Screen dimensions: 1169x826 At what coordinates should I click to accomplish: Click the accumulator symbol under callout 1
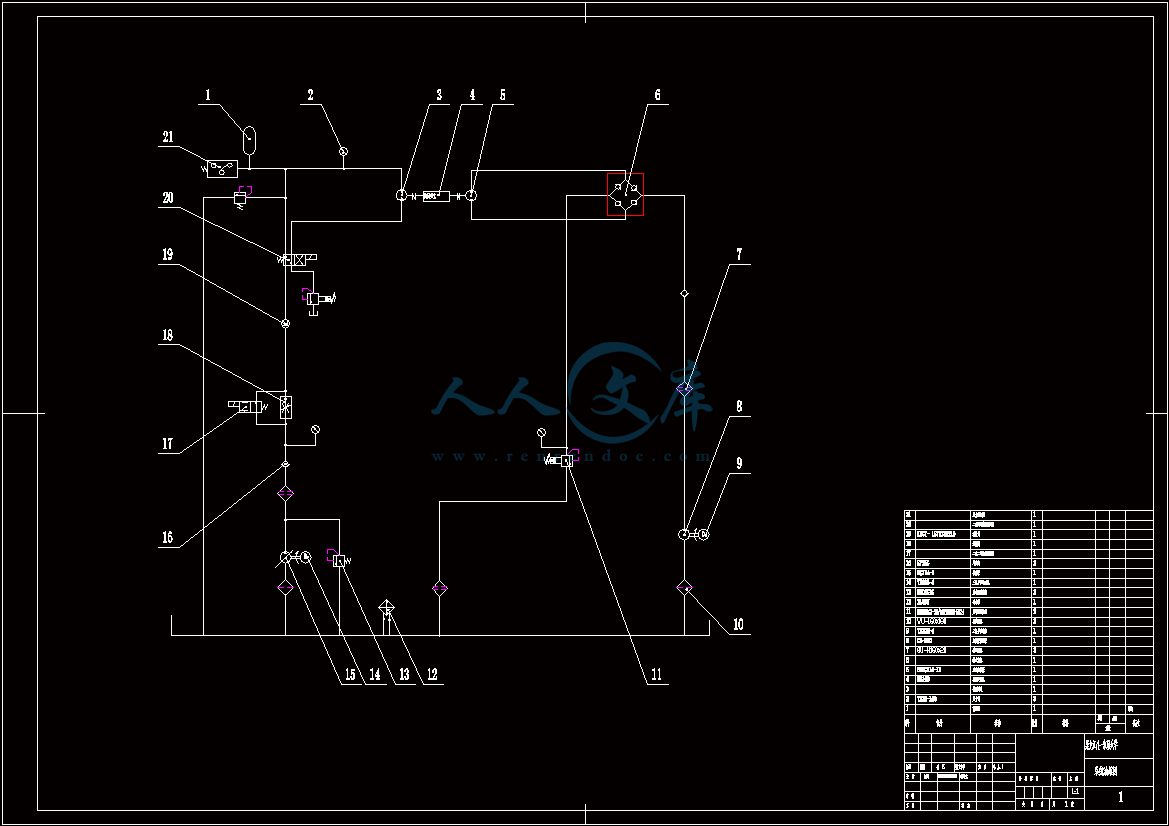pyautogui.click(x=250, y=140)
